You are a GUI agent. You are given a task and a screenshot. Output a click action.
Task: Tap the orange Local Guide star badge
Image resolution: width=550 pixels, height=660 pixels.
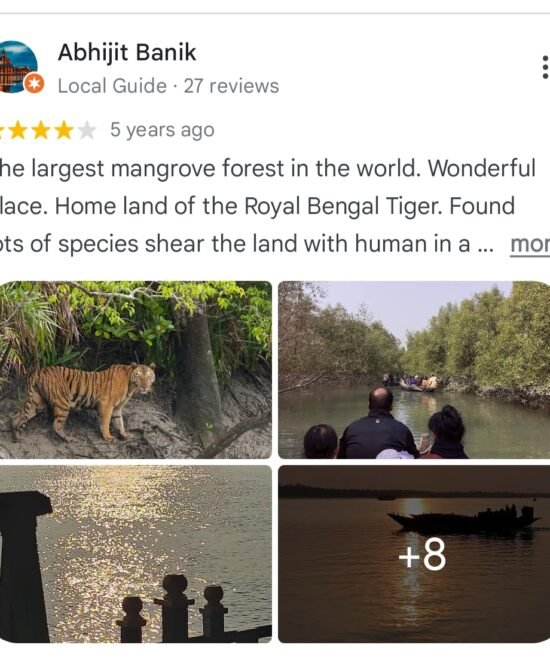[x=34, y=84]
